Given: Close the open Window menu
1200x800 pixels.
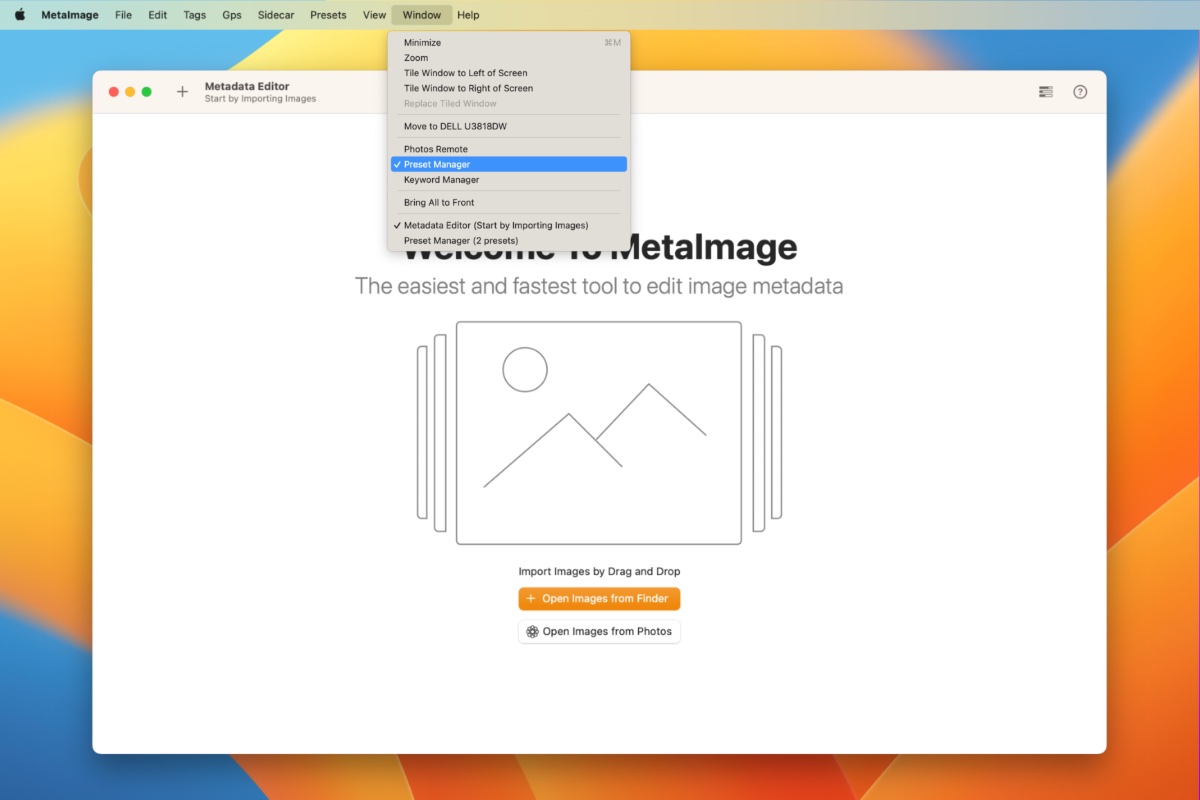Looking at the screenshot, I should pos(422,15).
